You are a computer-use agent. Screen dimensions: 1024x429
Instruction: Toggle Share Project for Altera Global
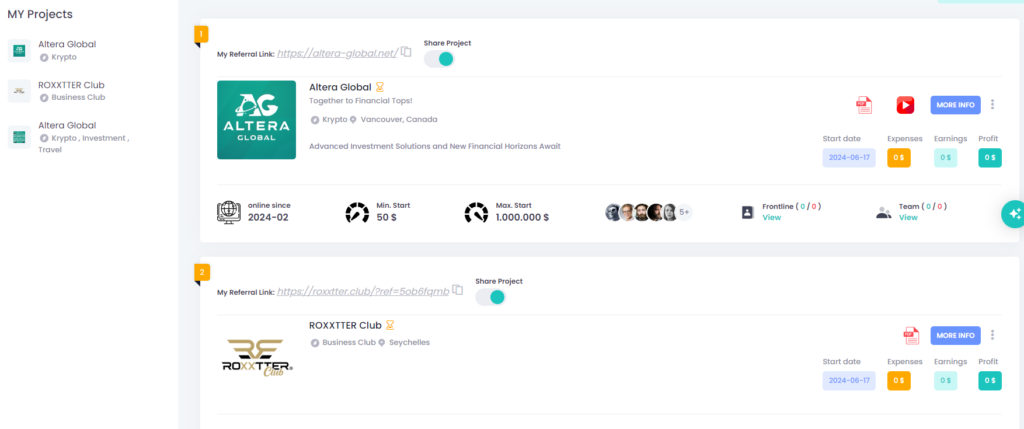(439, 59)
